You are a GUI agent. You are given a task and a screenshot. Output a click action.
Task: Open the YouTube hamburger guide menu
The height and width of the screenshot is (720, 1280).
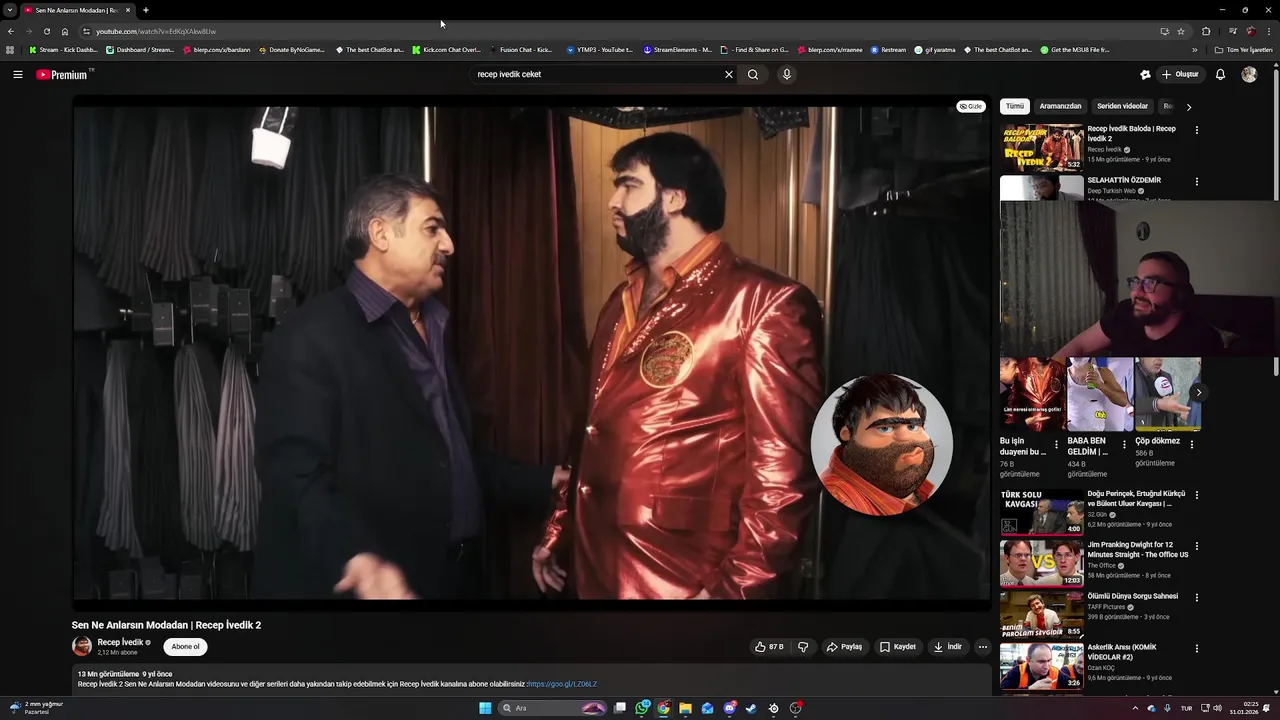(17, 74)
